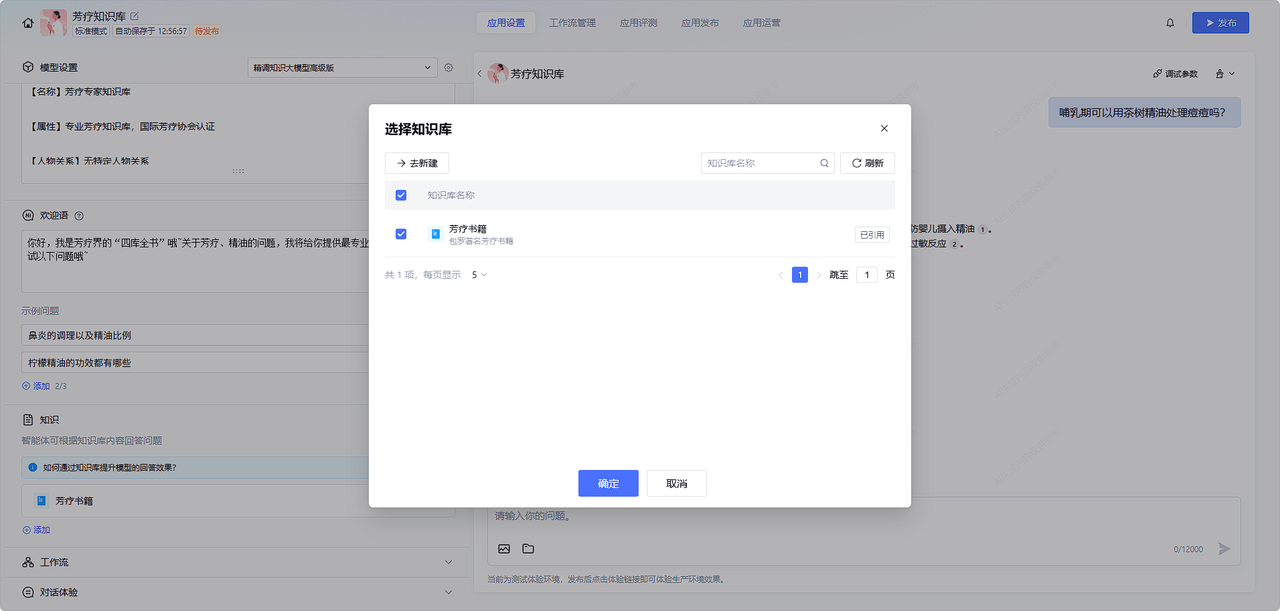This screenshot has width=1280, height=611.
Task: Edit the 芳疗知识库 app name icon
Action: (x=135, y=16)
